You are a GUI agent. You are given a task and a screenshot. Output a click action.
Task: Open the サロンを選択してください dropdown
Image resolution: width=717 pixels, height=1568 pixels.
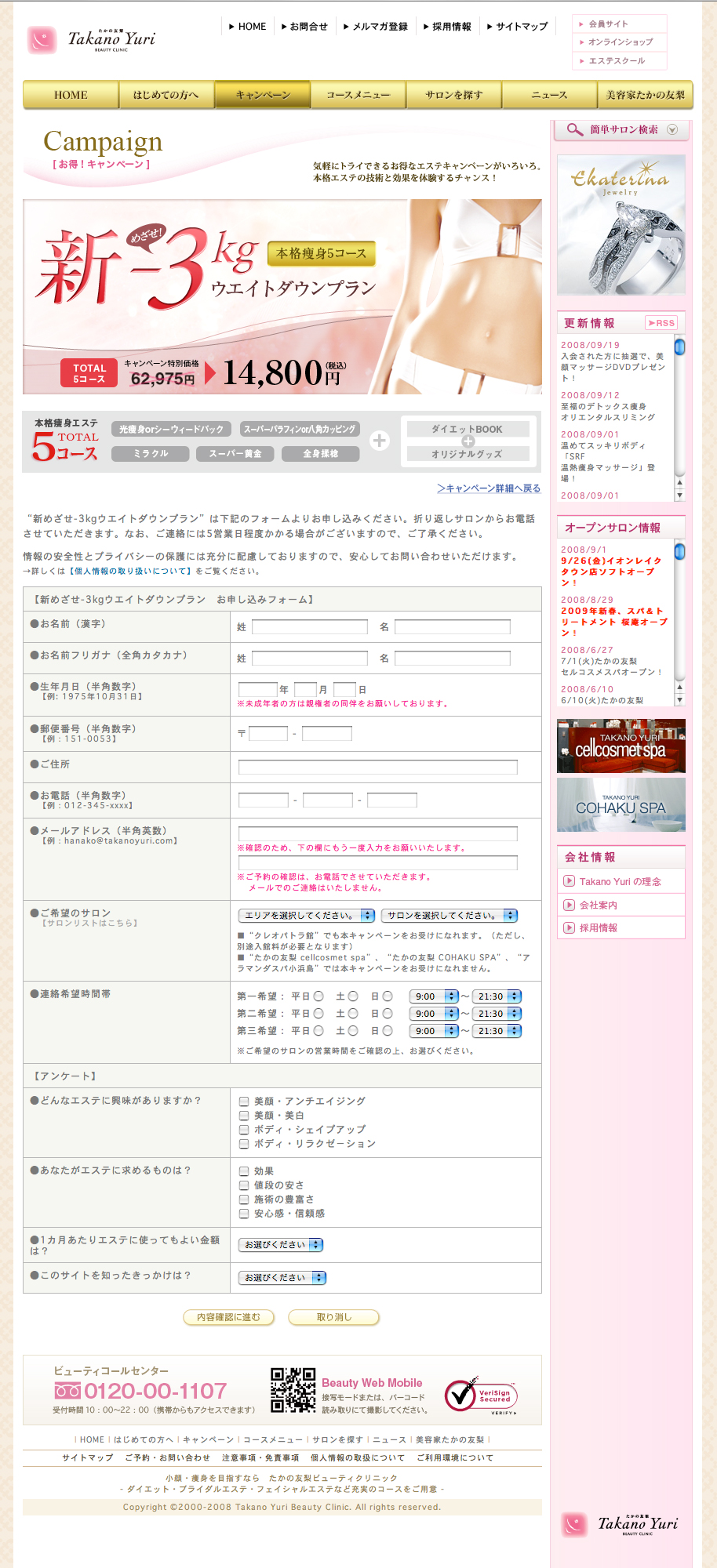449,916
